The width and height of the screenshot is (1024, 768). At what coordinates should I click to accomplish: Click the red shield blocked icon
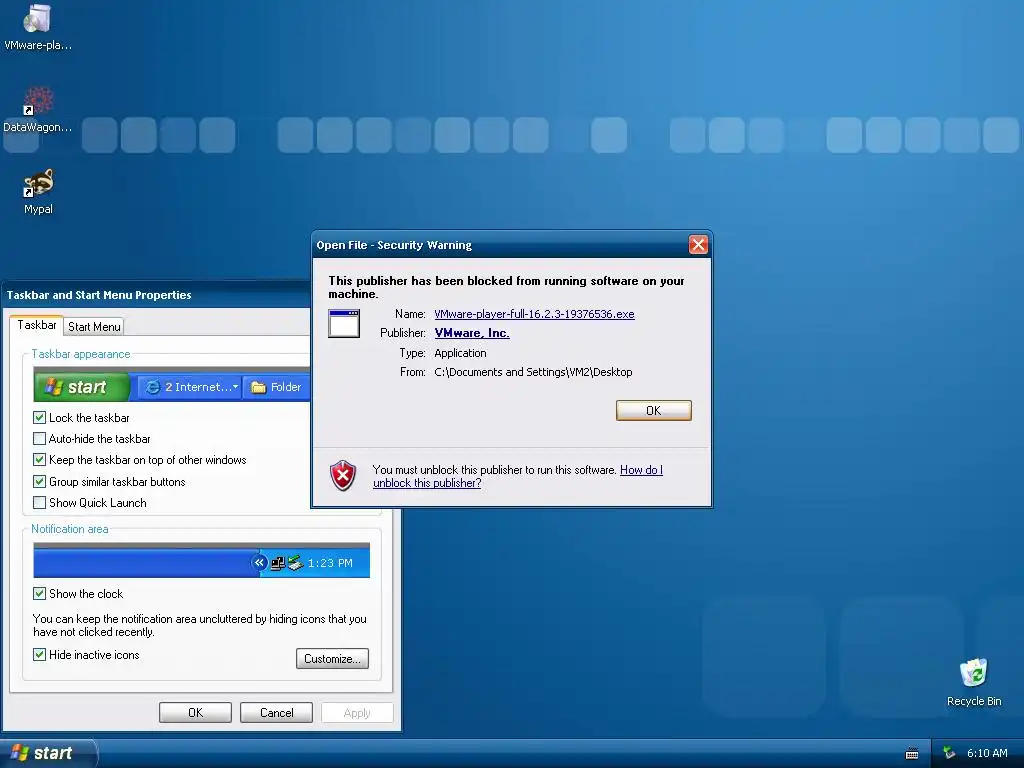click(x=343, y=475)
